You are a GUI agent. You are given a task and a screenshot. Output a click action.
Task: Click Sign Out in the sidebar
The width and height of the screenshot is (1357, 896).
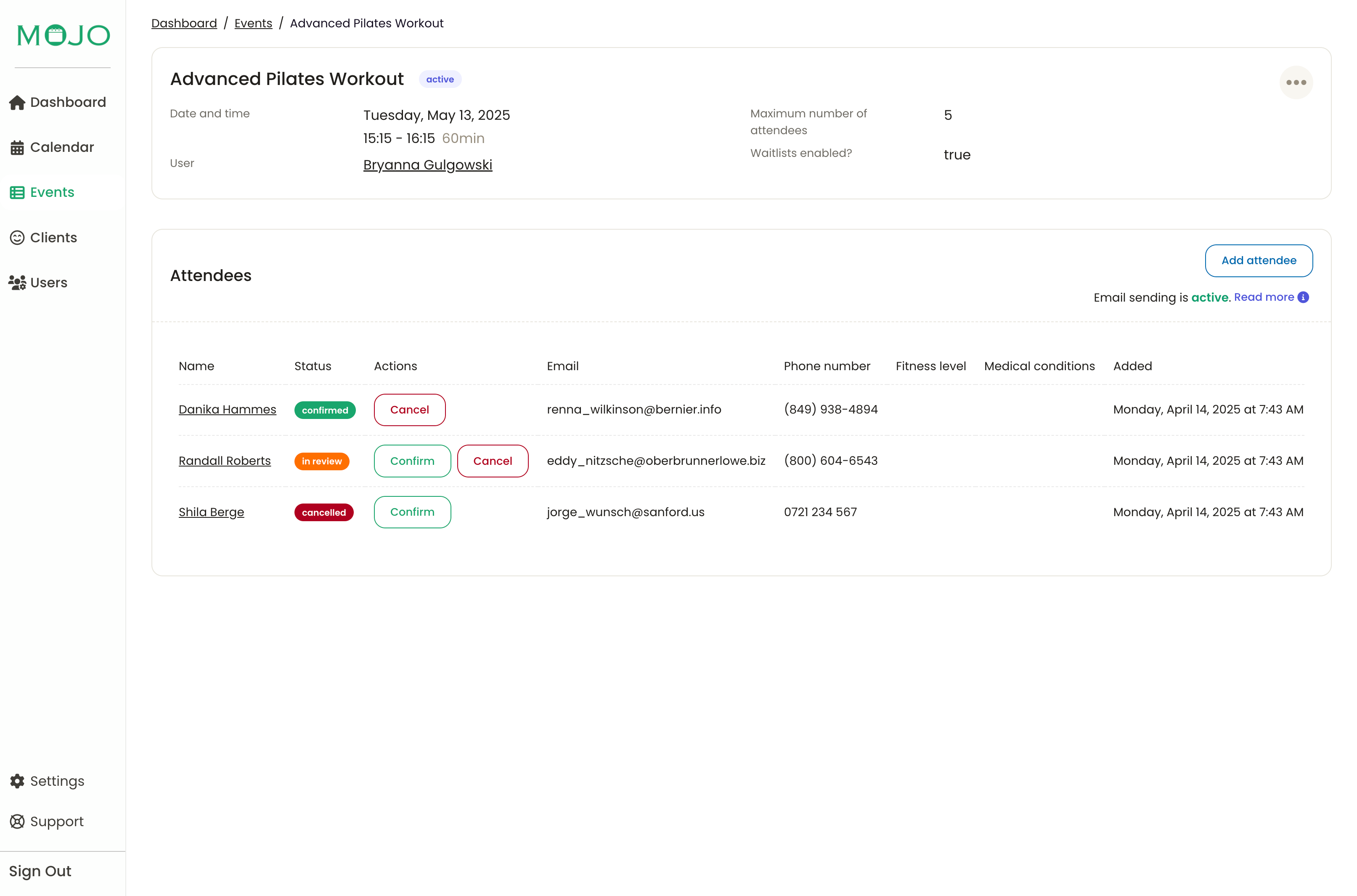(40, 871)
